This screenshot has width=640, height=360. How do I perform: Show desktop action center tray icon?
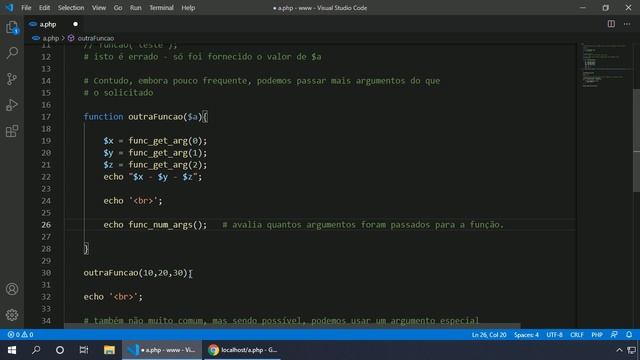tap(631, 350)
